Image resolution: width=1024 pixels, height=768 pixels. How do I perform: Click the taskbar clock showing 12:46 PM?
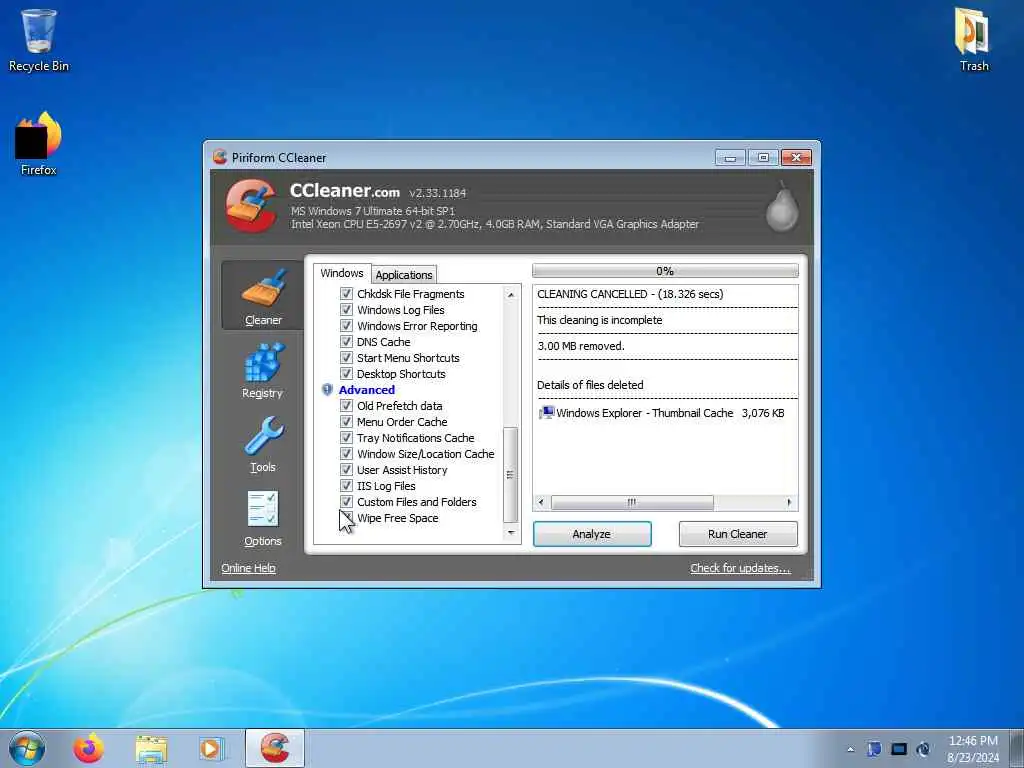click(972, 749)
